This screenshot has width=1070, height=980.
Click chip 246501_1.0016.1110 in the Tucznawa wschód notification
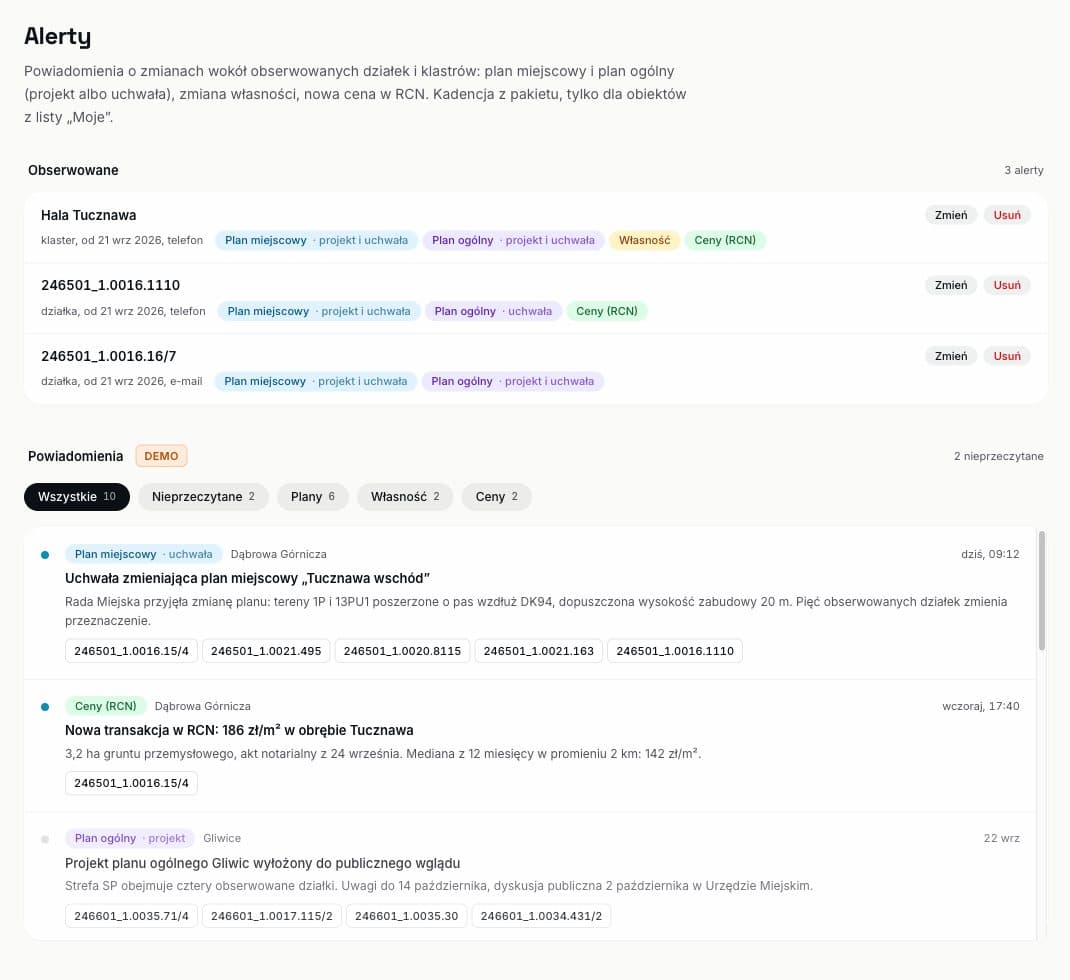[675, 651]
